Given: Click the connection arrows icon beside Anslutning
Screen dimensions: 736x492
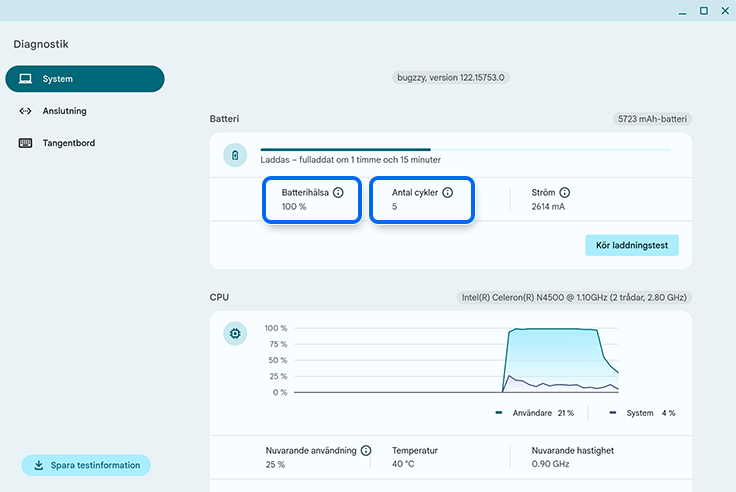Looking at the screenshot, I should tap(25, 111).
